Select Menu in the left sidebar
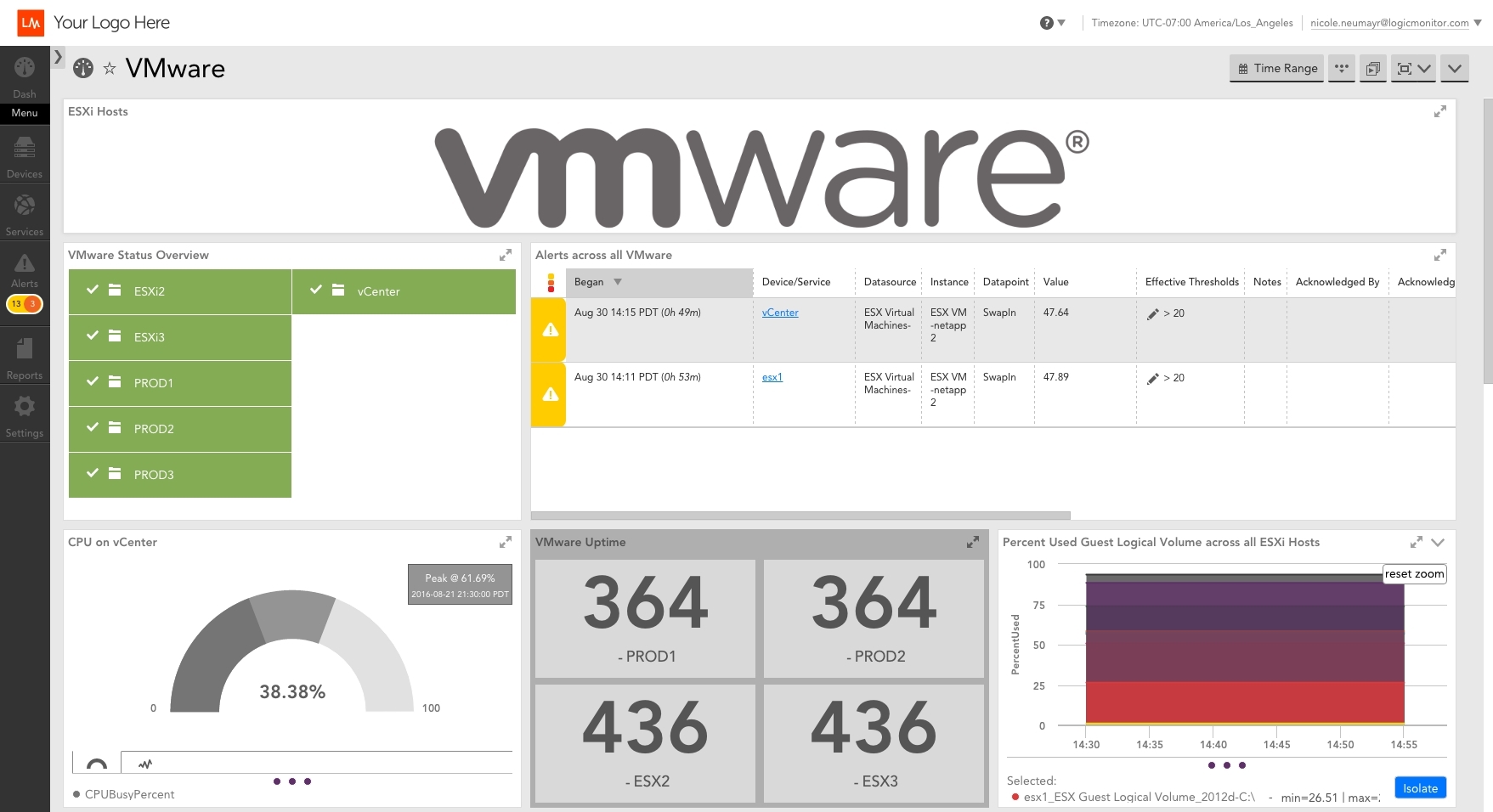1493x812 pixels. (25, 113)
